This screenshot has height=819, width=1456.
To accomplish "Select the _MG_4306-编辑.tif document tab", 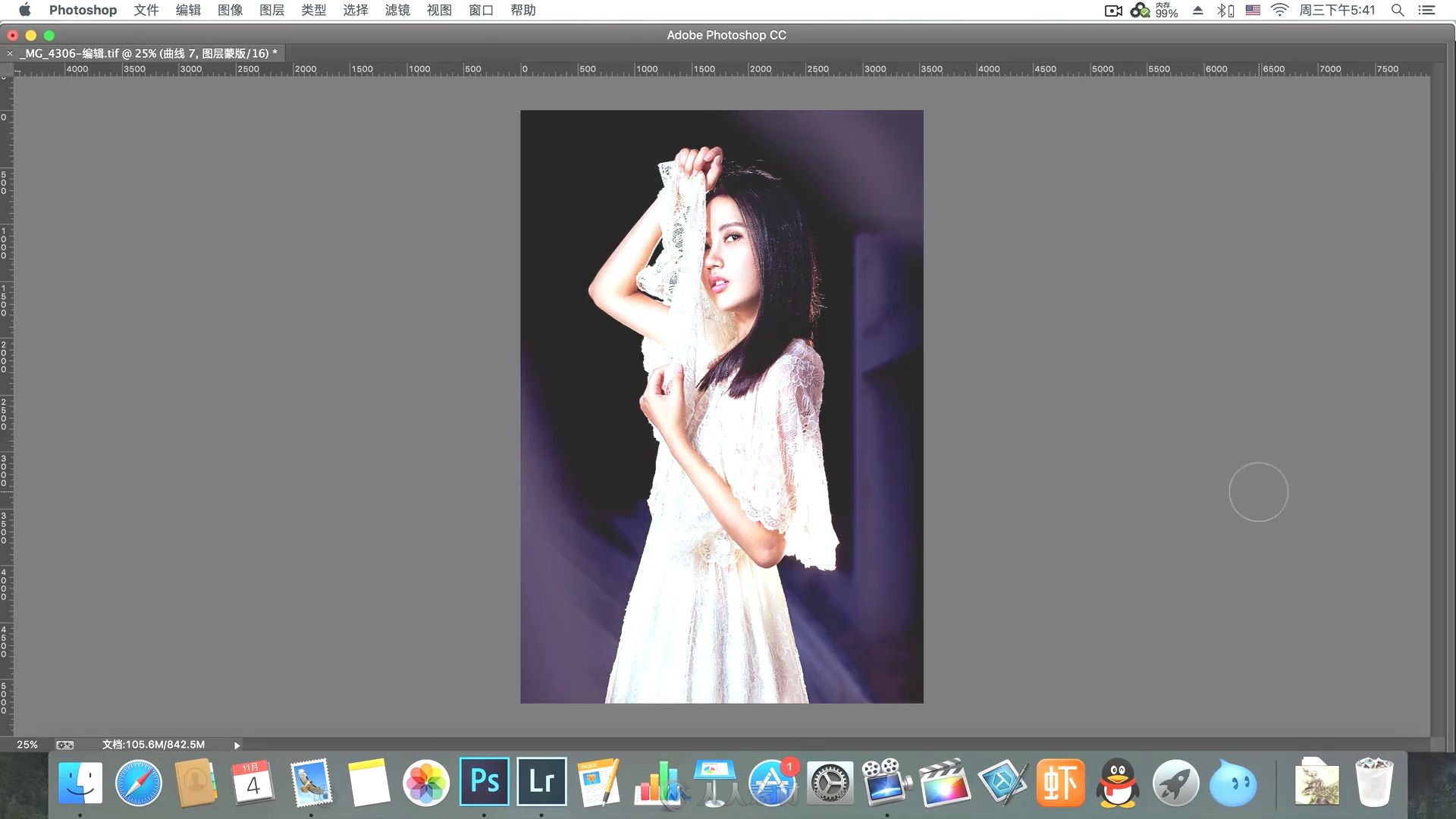I will [x=149, y=53].
